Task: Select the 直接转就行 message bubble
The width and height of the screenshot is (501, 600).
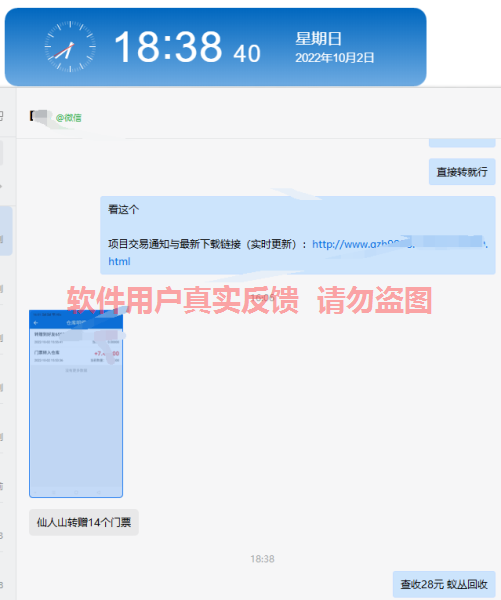Action: click(462, 172)
